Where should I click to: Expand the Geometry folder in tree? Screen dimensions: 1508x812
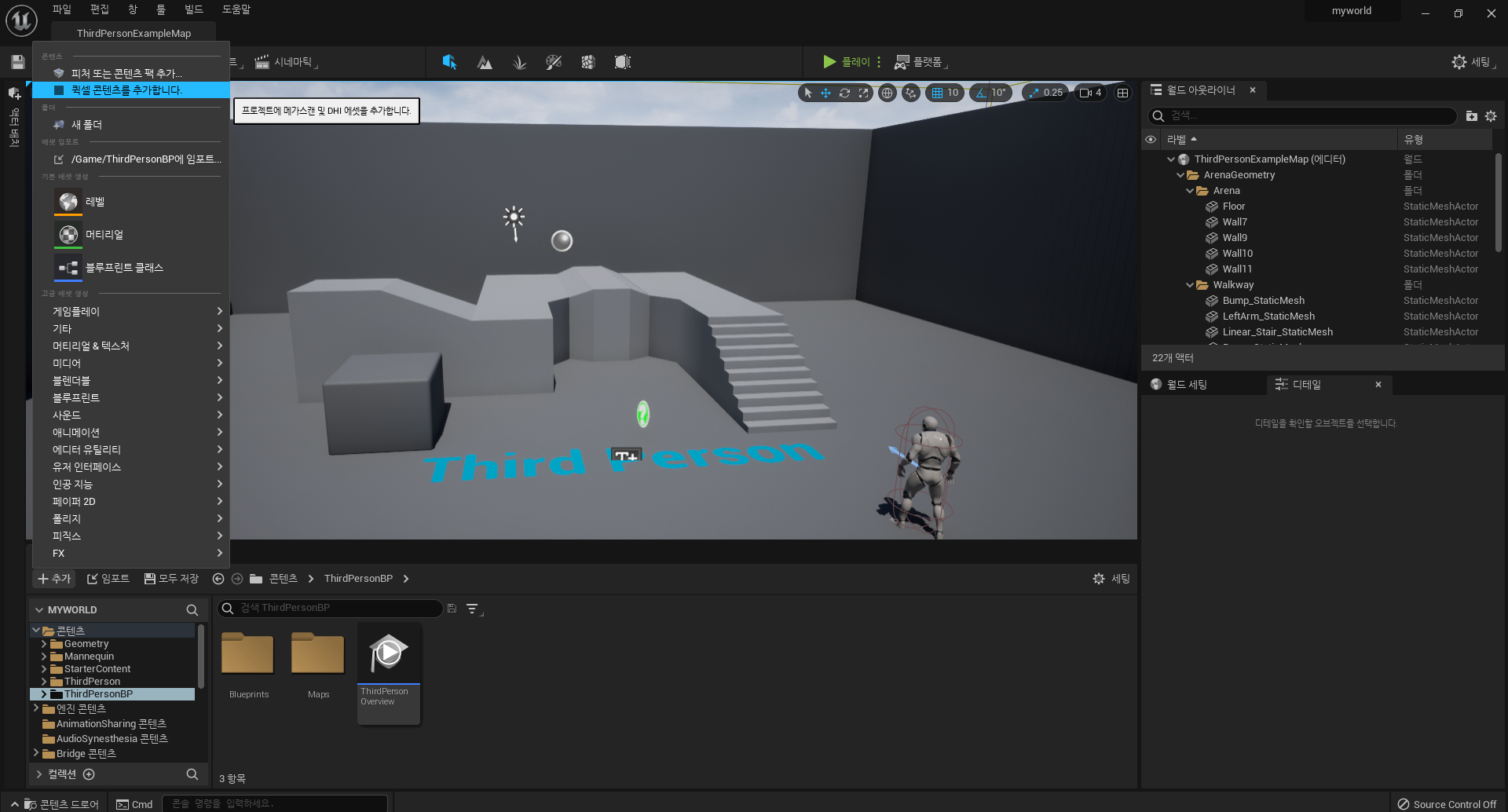(44, 644)
